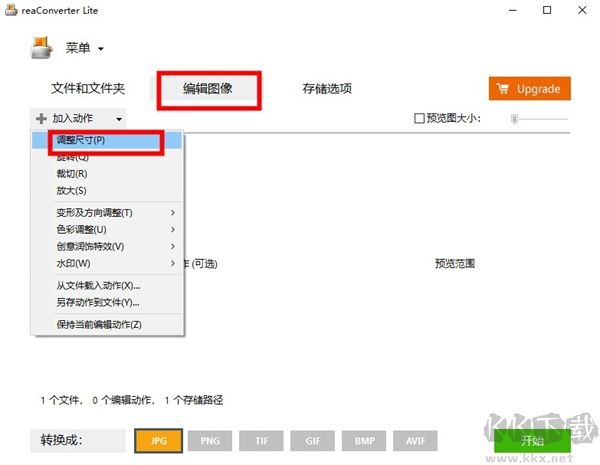
Task: Select 保持当前编辑动作(Z) menu item
Action: coord(107,325)
